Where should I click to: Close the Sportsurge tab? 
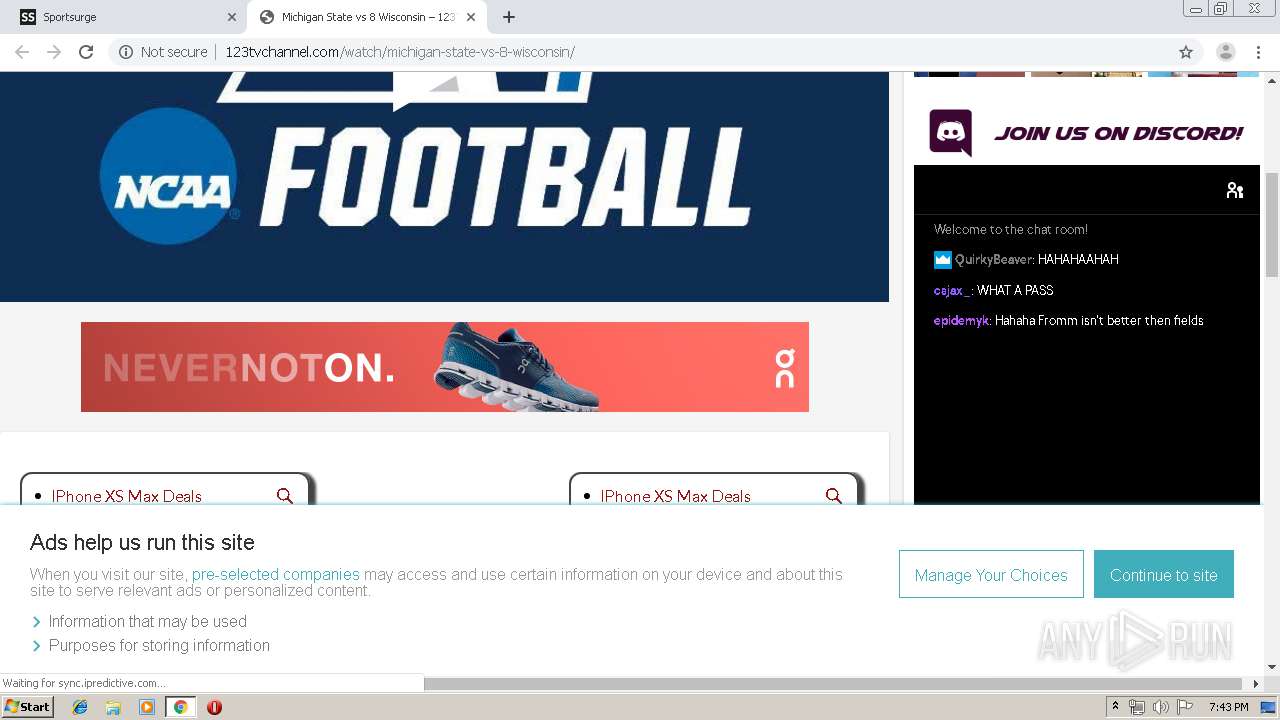click(232, 17)
